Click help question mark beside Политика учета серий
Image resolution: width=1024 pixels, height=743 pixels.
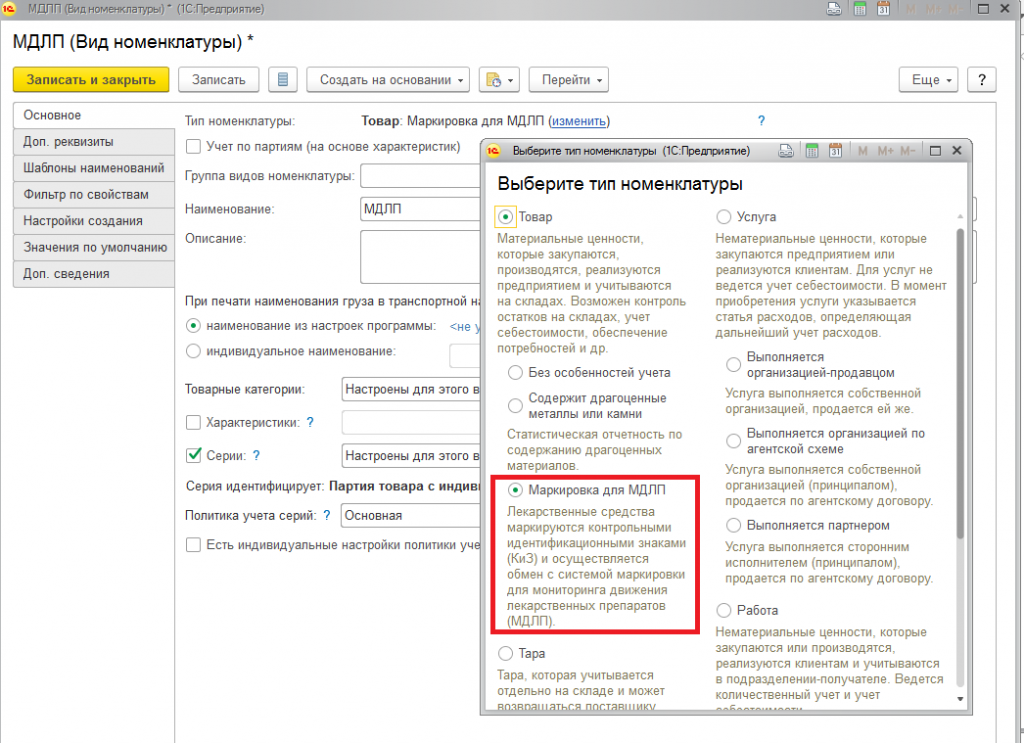327,515
